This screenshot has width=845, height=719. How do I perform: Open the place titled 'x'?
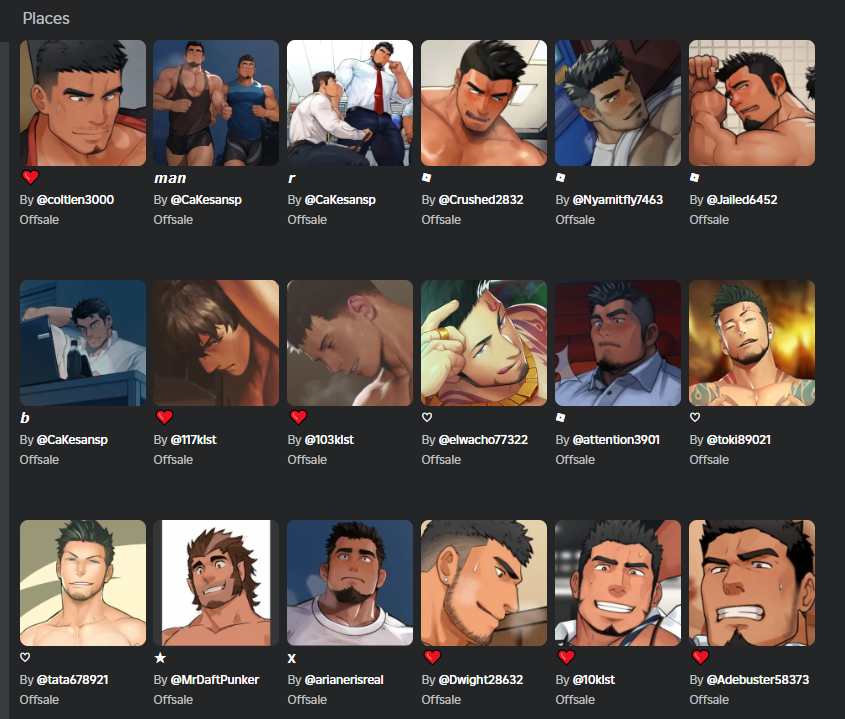point(292,658)
